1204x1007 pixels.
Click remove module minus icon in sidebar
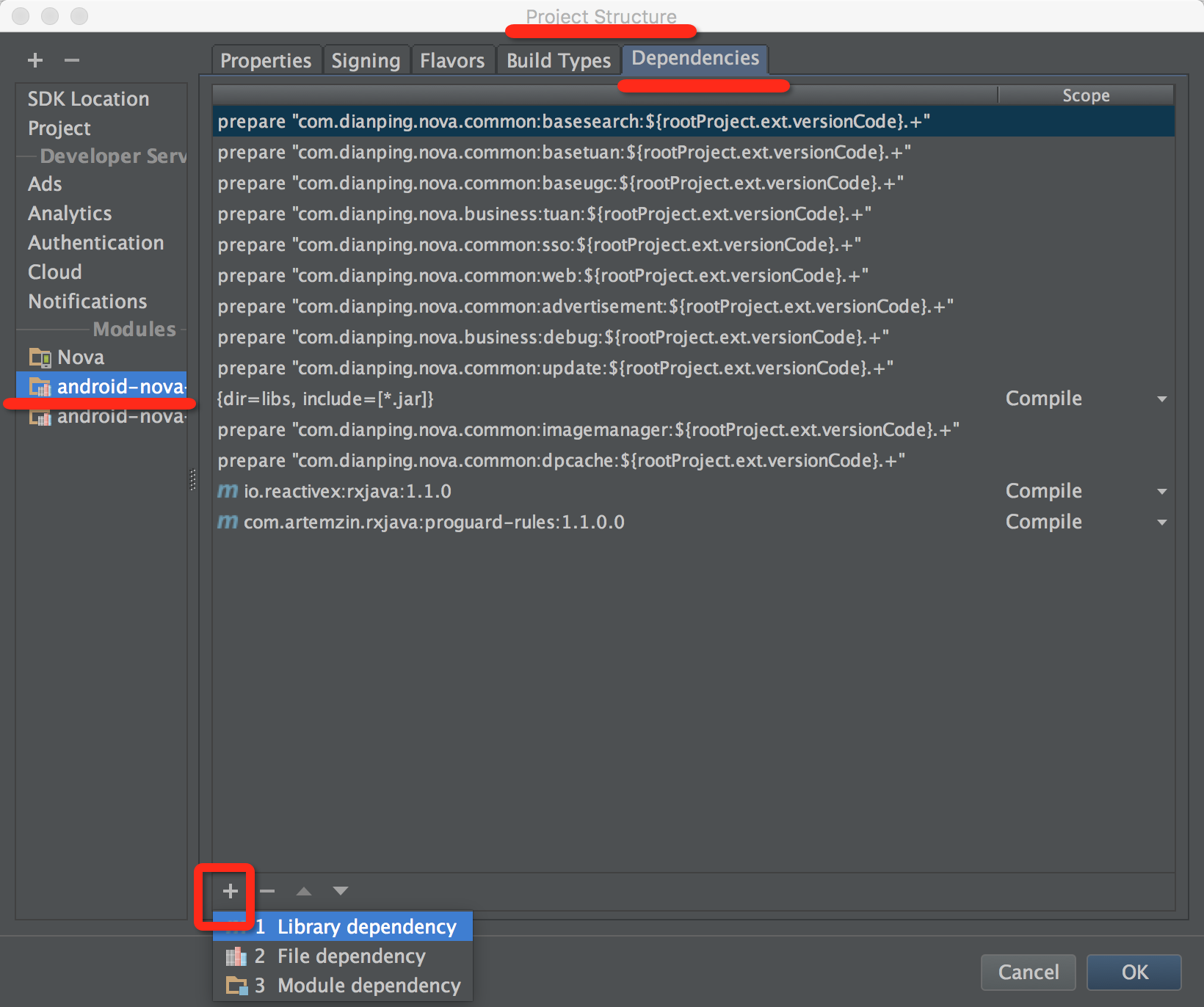[x=71, y=60]
